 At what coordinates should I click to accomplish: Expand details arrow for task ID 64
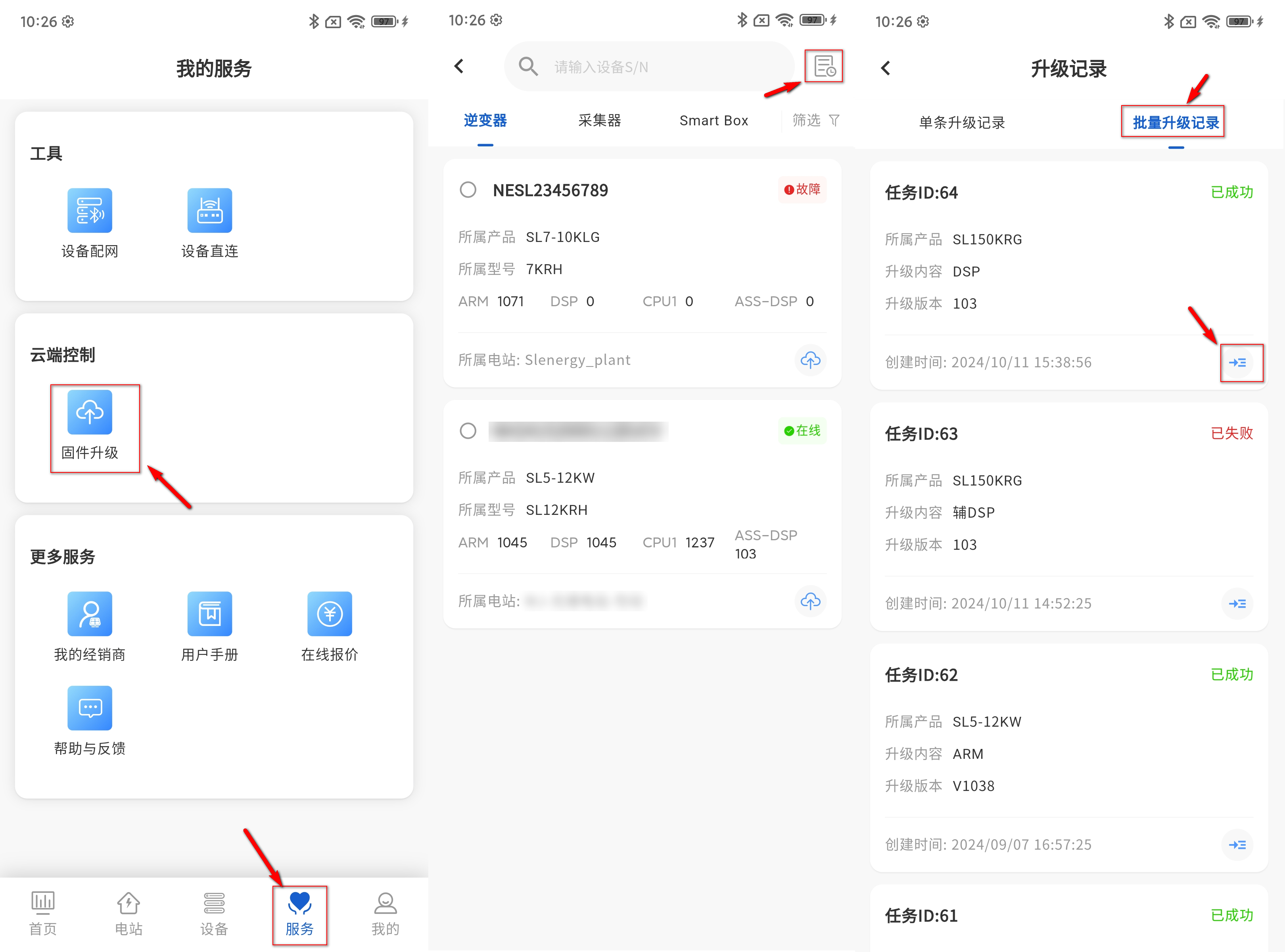pyautogui.click(x=1237, y=363)
